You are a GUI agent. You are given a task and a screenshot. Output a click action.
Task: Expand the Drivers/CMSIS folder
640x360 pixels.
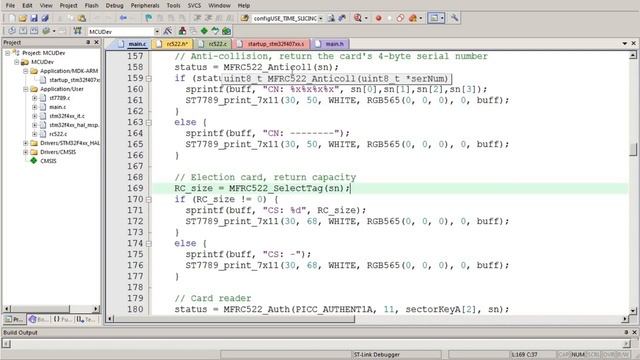[25, 152]
